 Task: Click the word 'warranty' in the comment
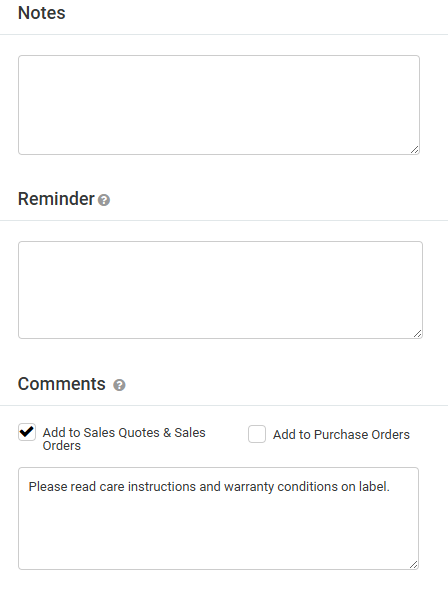[249, 487]
